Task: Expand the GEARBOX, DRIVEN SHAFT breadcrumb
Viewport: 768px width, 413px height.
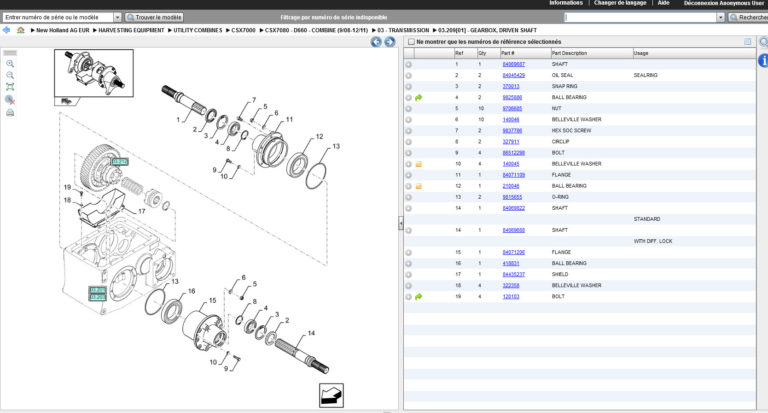Action: point(485,30)
